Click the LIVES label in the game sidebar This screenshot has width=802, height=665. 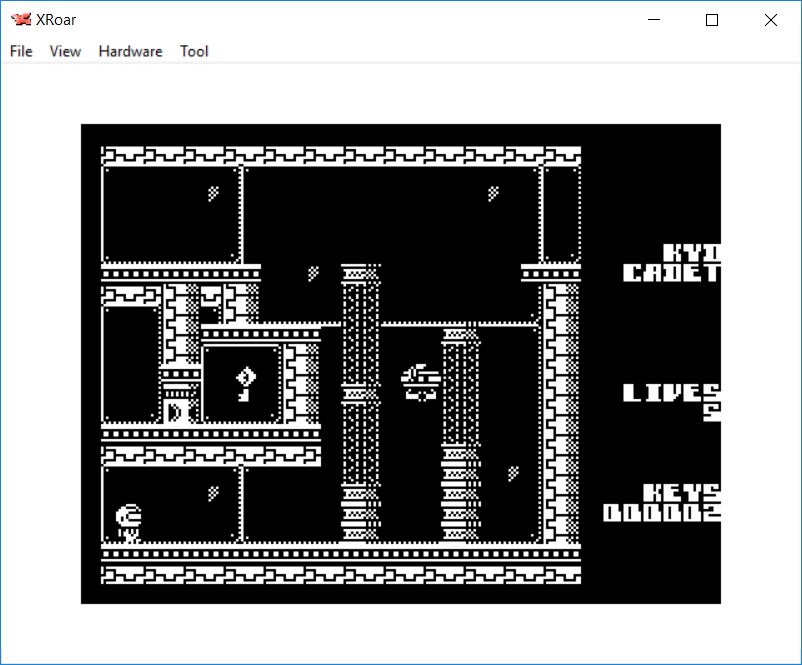(x=670, y=392)
